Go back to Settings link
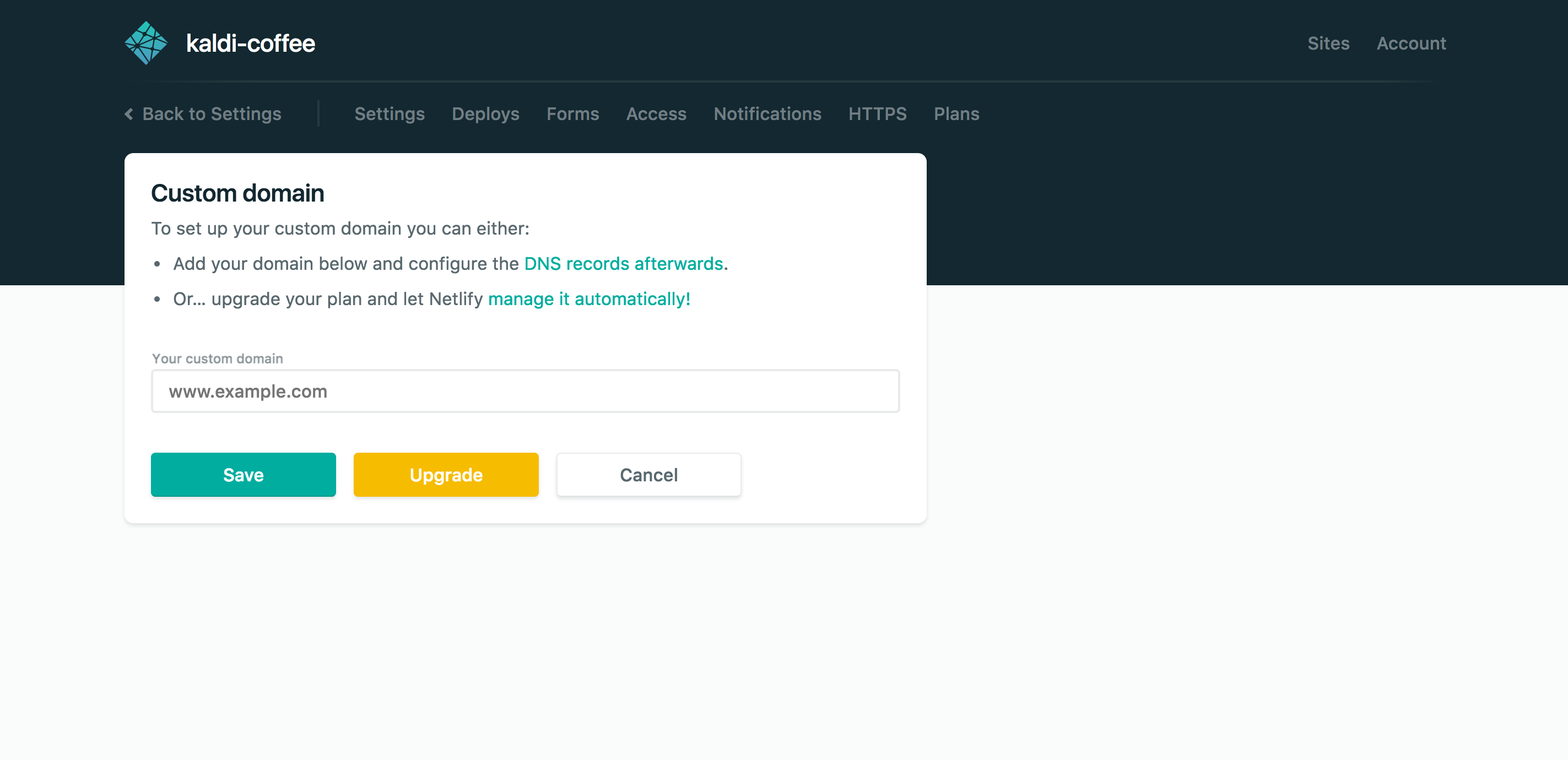 coord(211,114)
